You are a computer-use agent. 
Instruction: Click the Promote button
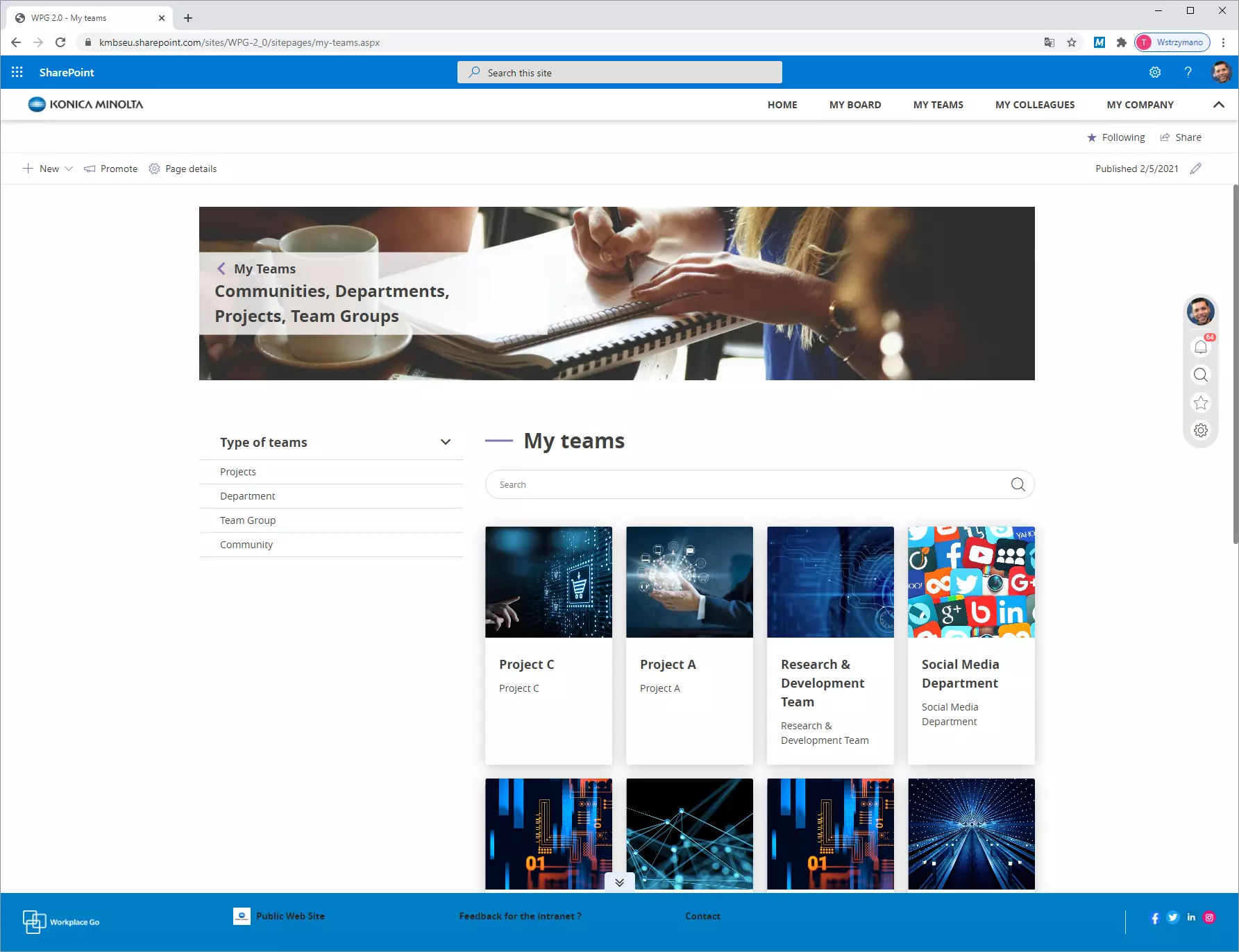click(x=111, y=169)
